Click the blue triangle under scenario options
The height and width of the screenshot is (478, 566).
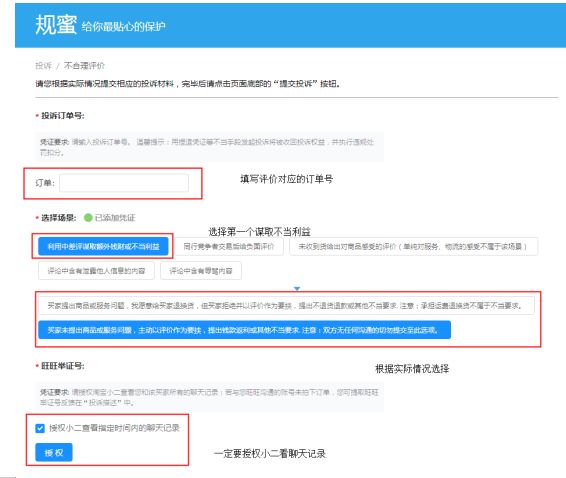(297, 288)
